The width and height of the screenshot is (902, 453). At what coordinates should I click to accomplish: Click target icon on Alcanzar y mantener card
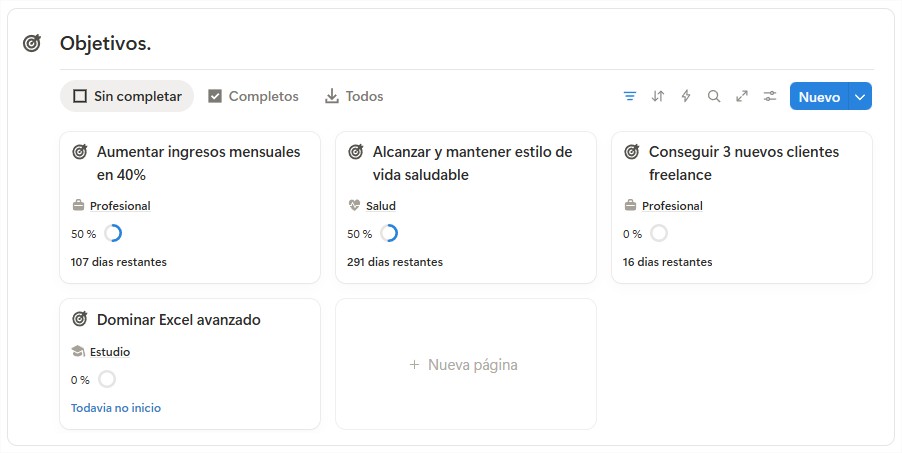[x=356, y=152]
